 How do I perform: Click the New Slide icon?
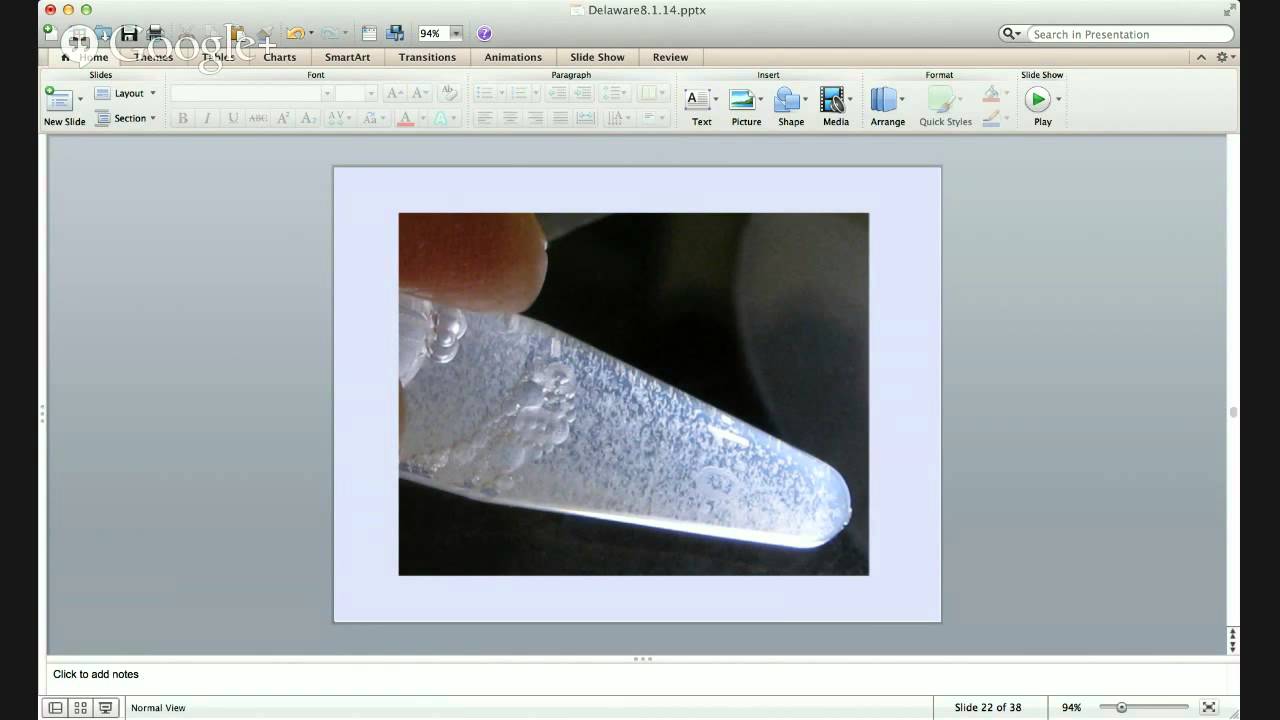click(59, 99)
